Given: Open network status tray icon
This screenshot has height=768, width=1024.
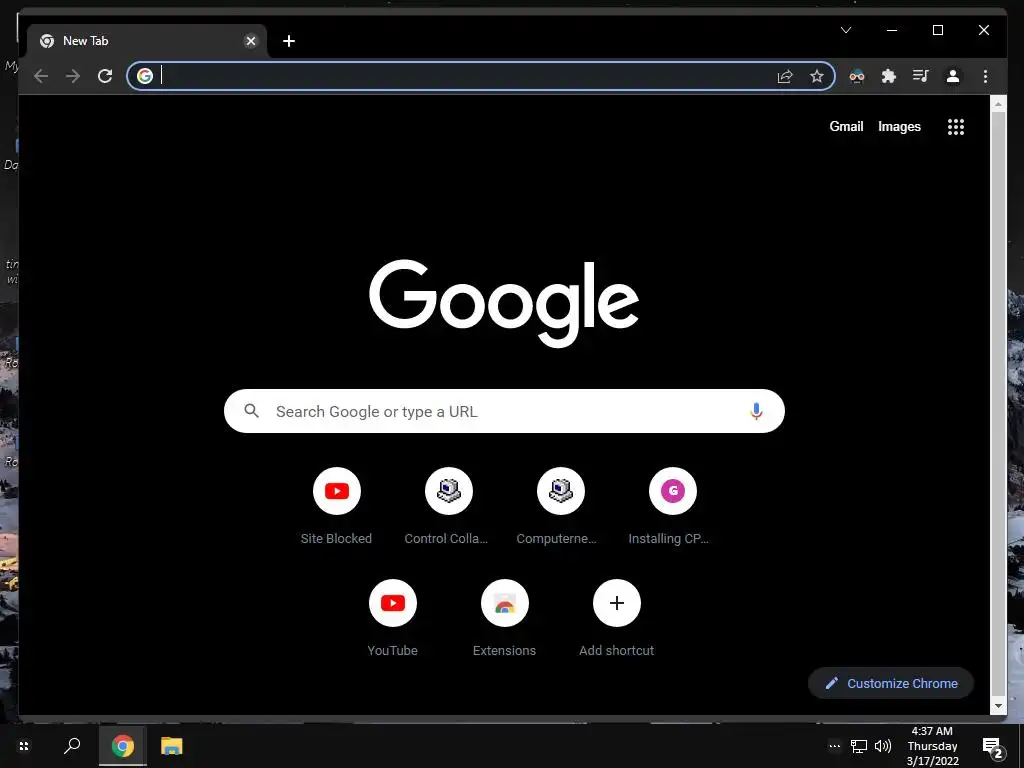Looking at the screenshot, I should point(859,746).
